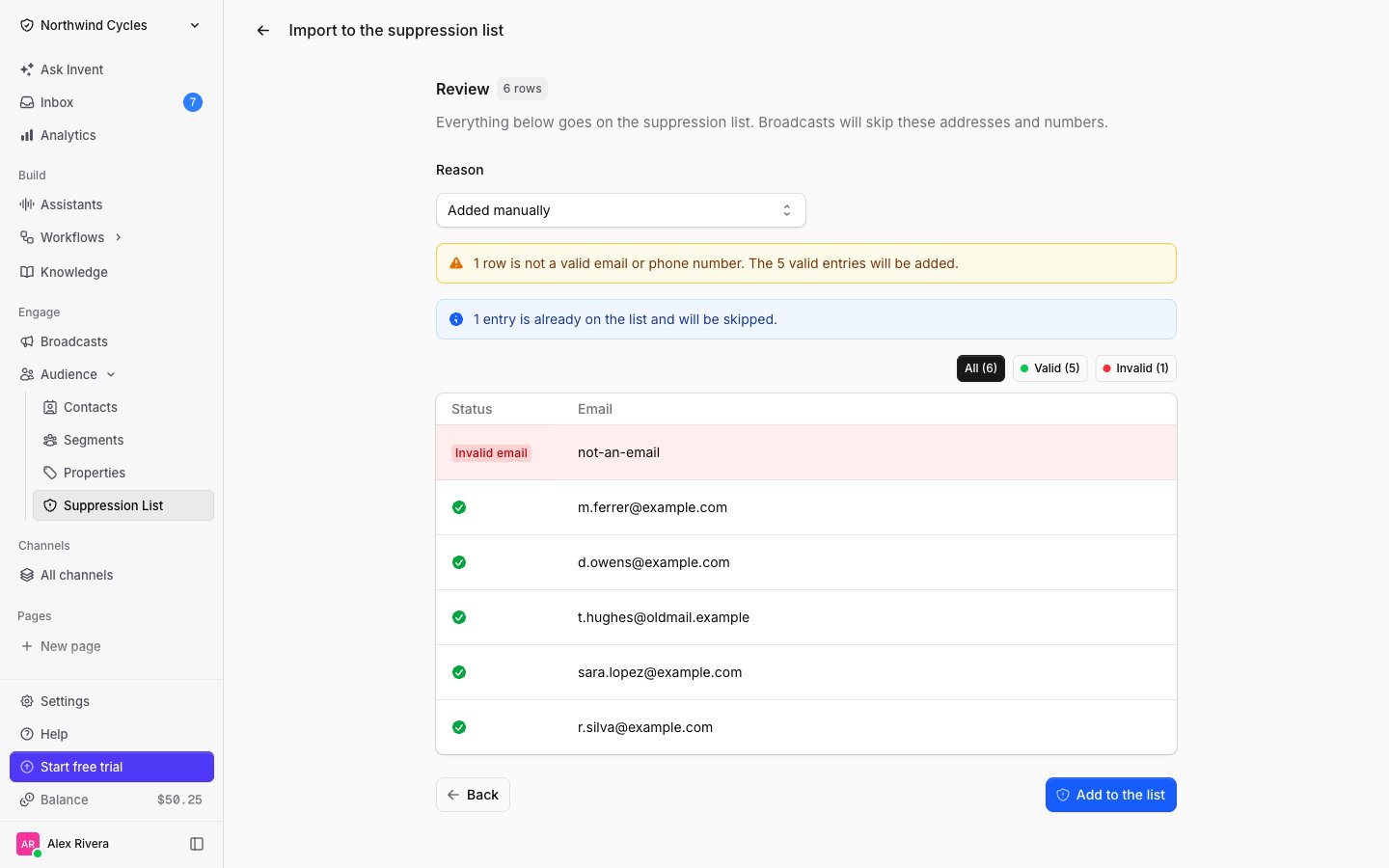Go to Suppression List in sidebar
1389x868 pixels.
pyautogui.click(x=123, y=505)
